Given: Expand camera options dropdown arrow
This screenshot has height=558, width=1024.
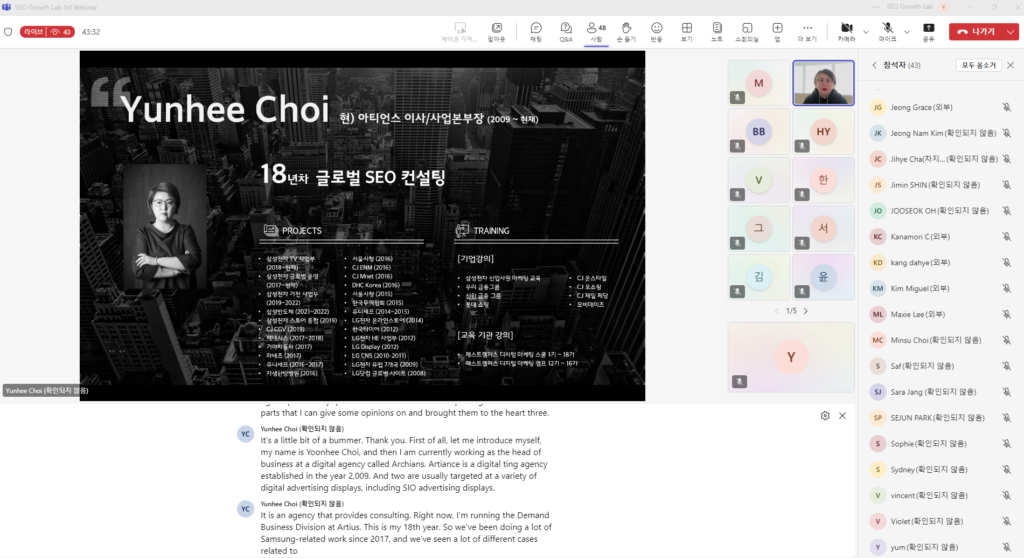Looking at the screenshot, I should (x=866, y=31).
